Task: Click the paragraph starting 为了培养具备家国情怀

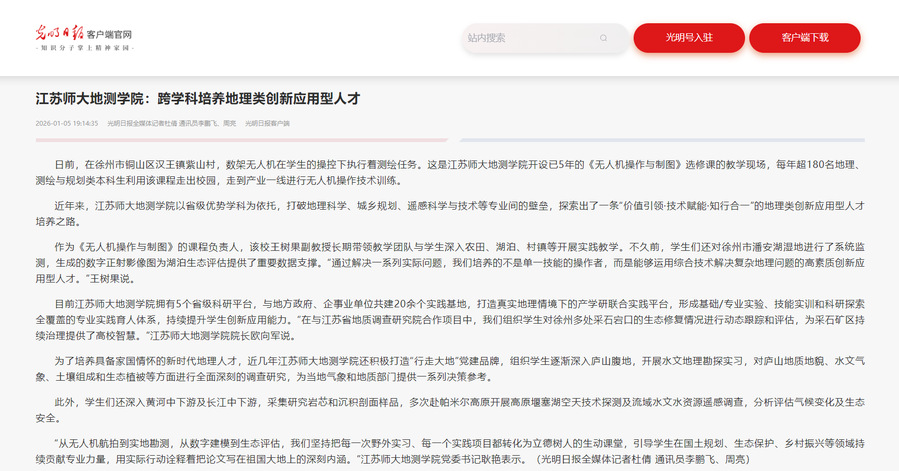Action: pyautogui.click(x=449, y=368)
